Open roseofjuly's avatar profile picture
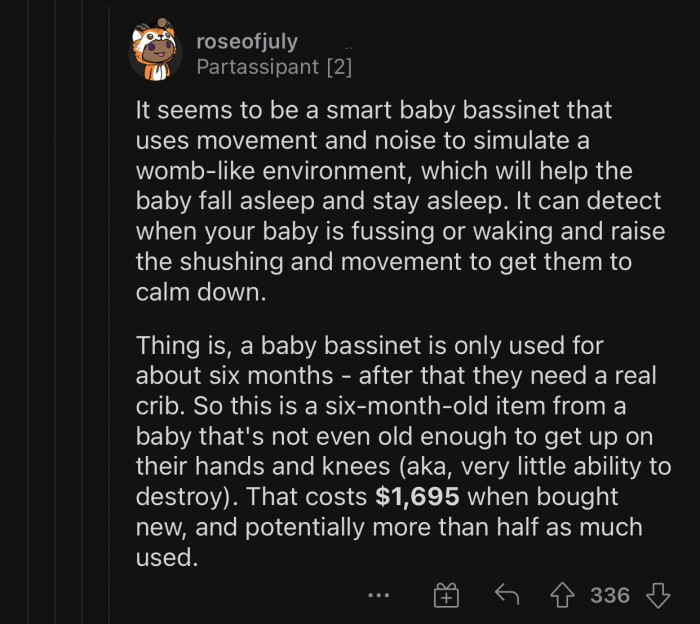 coord(155,50)
